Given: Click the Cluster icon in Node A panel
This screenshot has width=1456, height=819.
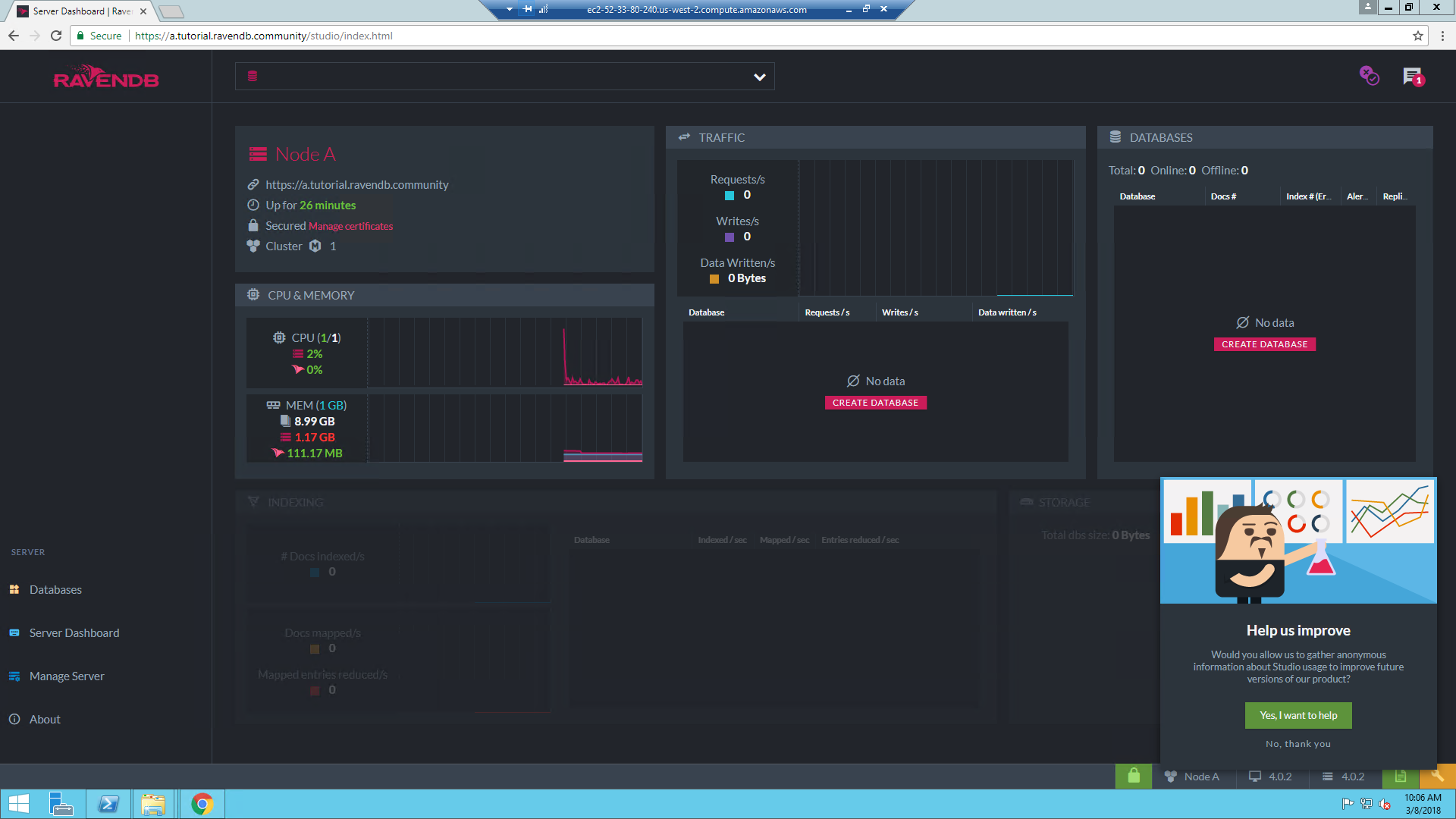Looking at the screenshot, I should [x=253, y=246].
